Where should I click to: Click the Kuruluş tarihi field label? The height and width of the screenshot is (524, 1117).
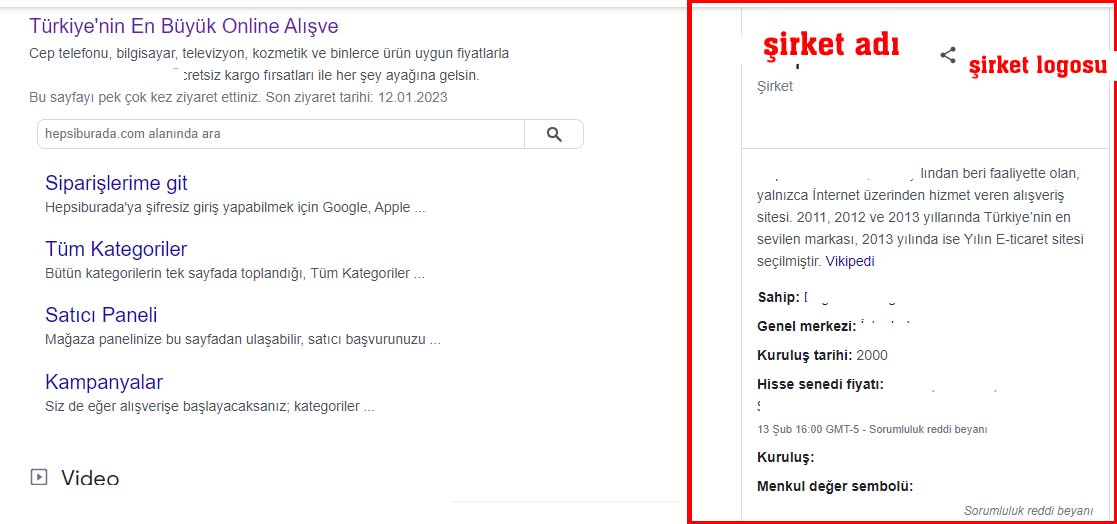click(x=805, y=355)
